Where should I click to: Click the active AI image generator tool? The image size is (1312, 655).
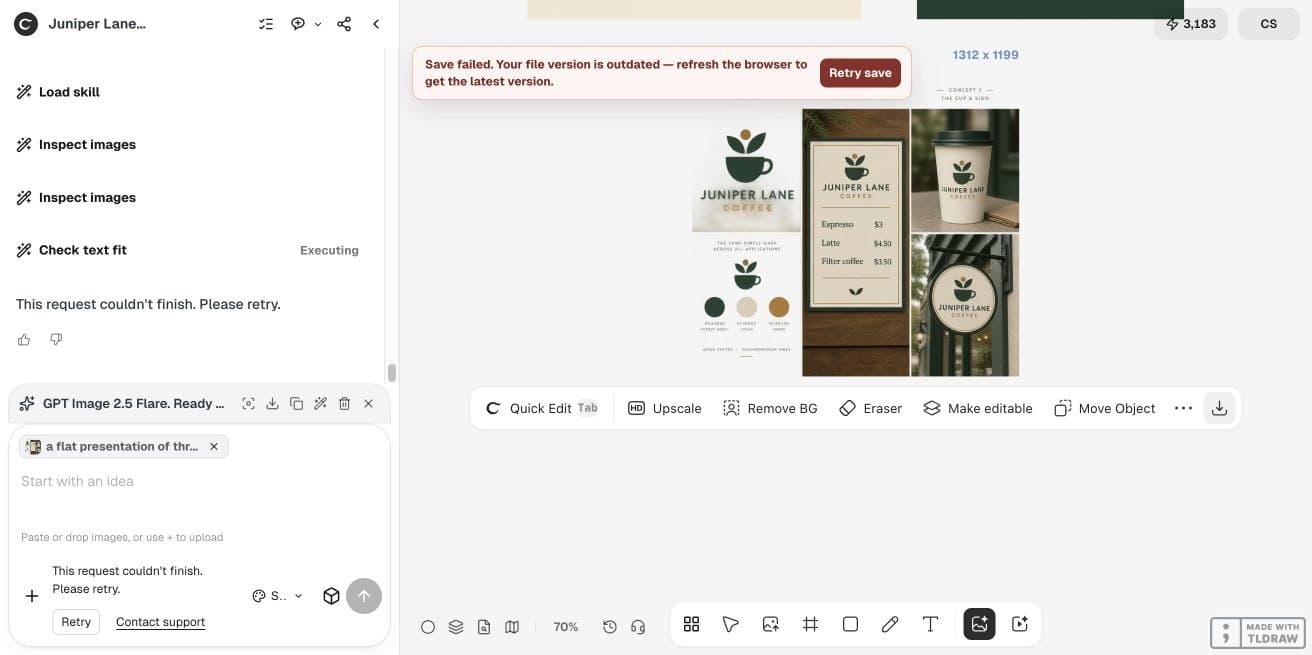tap(979, 624)
